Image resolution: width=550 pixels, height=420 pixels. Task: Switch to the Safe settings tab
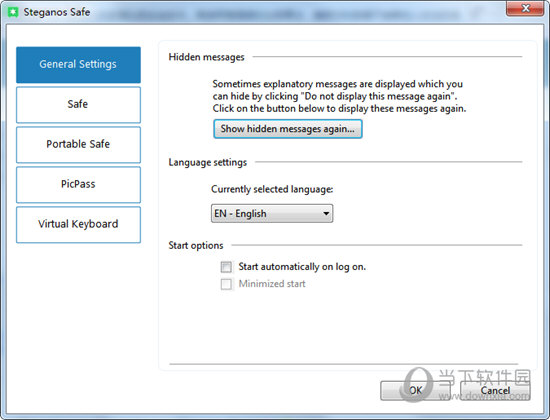[78, 105]
